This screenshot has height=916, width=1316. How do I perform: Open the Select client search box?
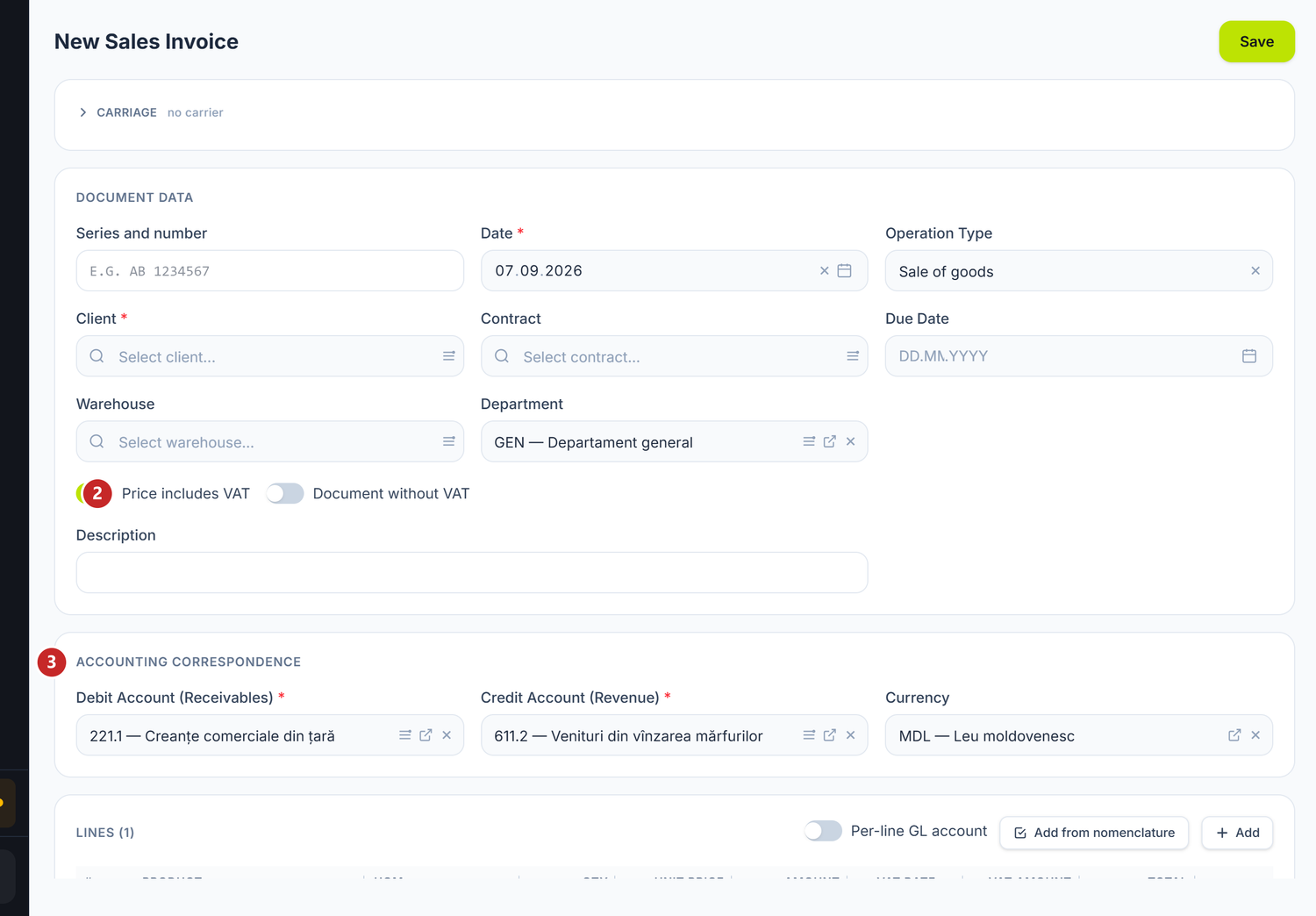(270, 356)
